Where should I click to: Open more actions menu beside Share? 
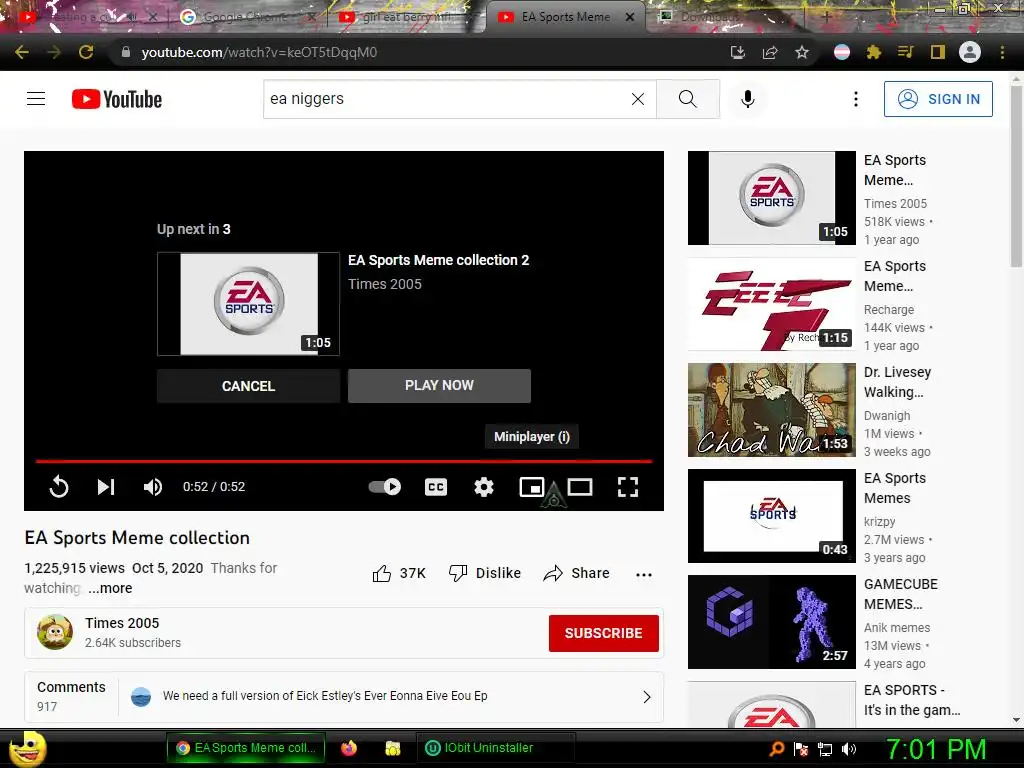(x=644, y=574)
